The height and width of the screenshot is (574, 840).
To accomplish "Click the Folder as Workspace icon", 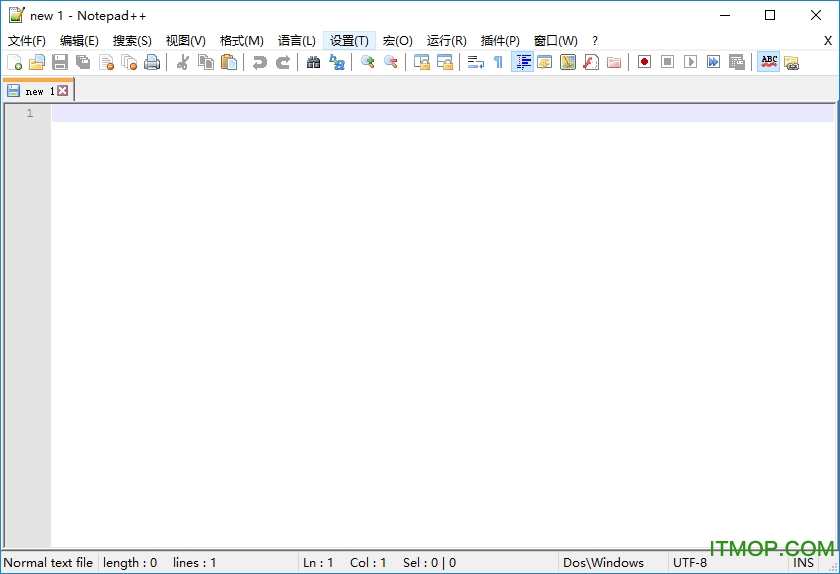I will click(x=614, y=62).
